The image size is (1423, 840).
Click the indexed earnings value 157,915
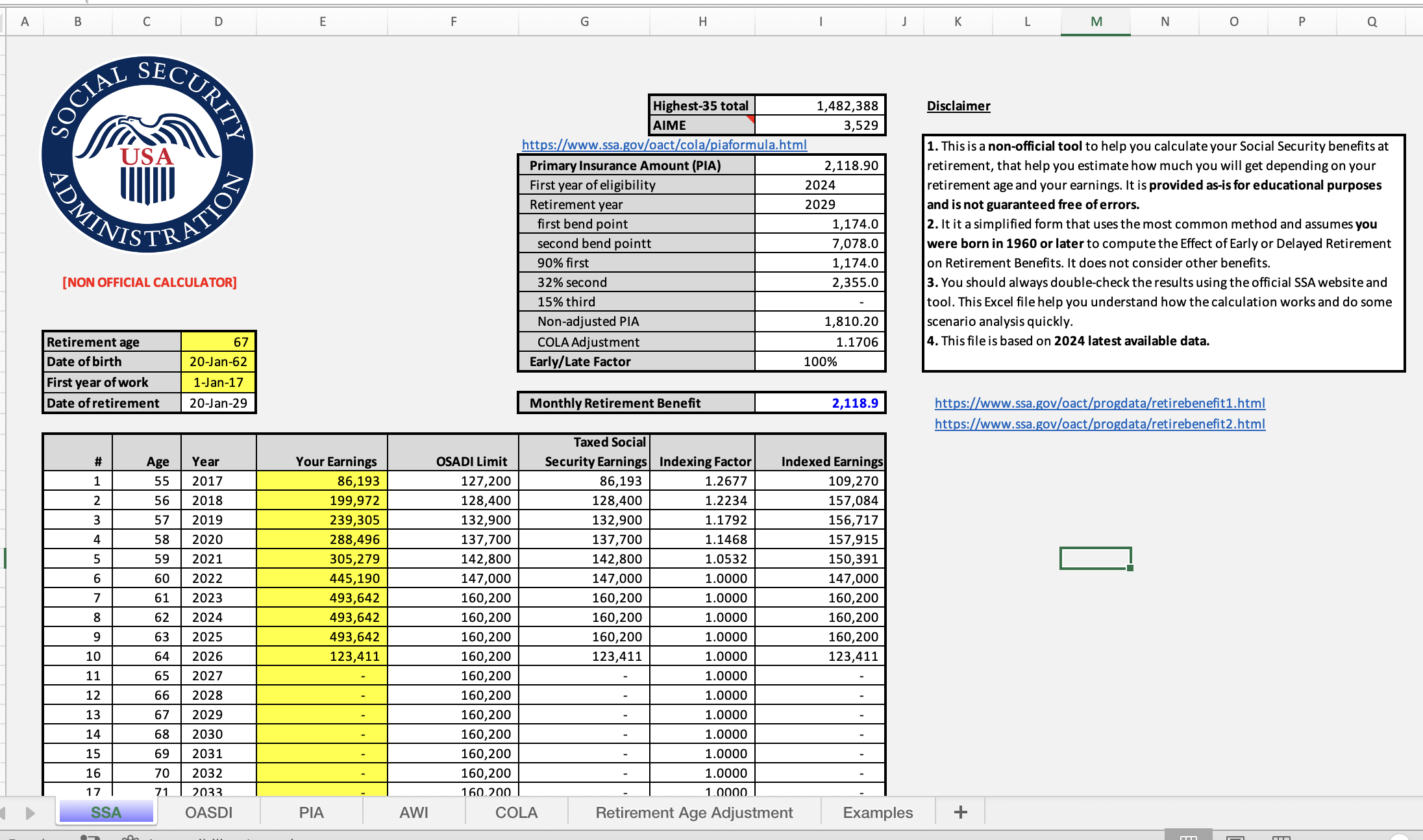click(820, 539)
